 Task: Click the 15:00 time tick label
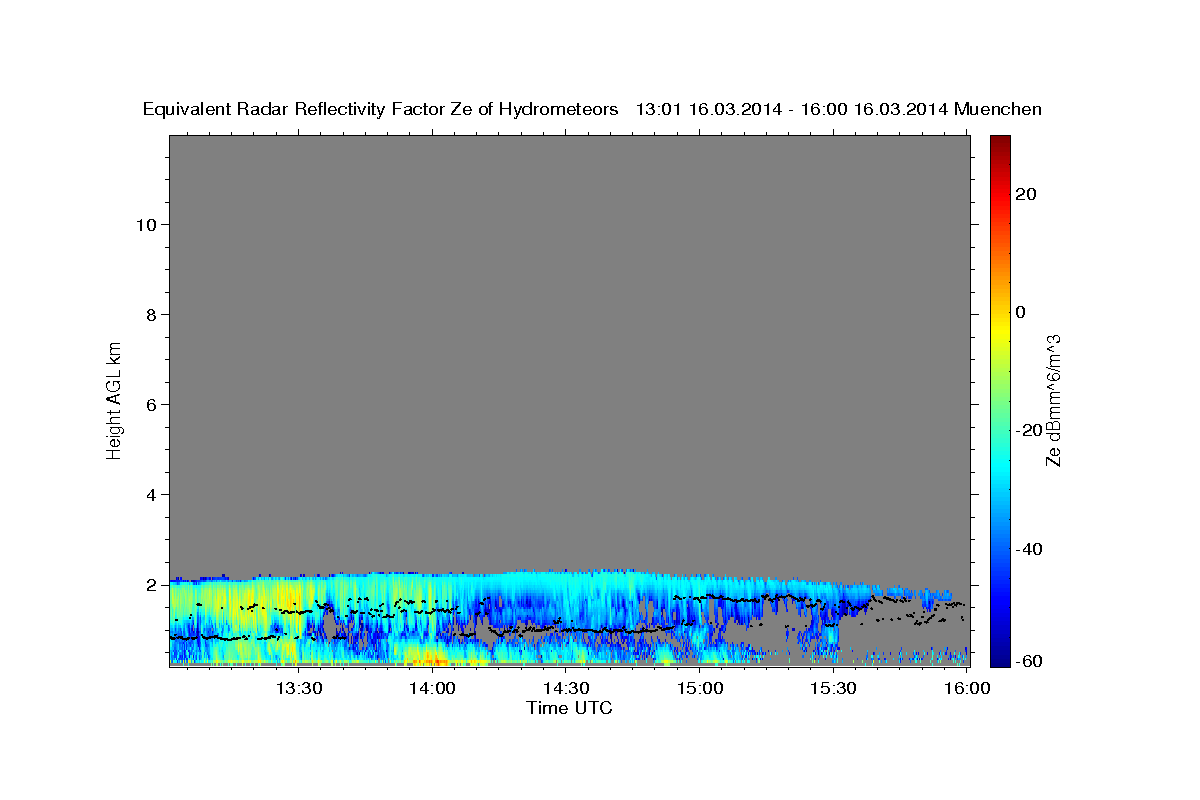coord(700,688)
